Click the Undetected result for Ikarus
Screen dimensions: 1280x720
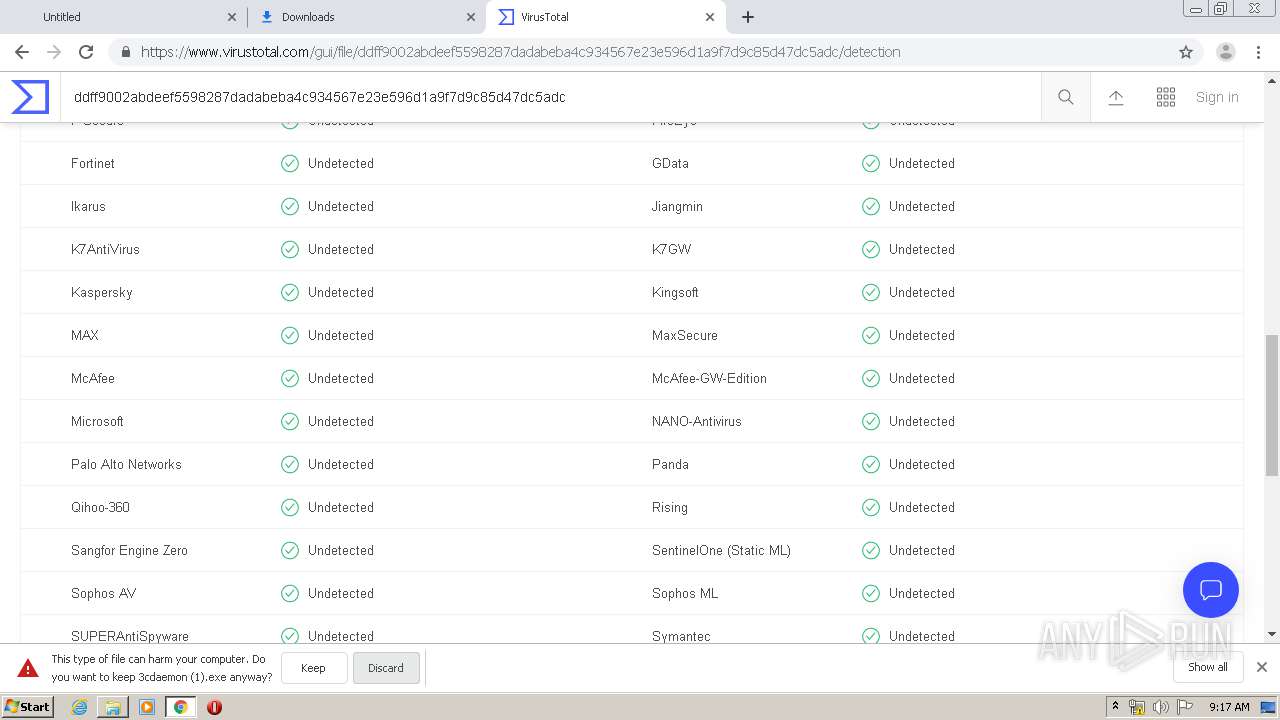tap(341, 206)
